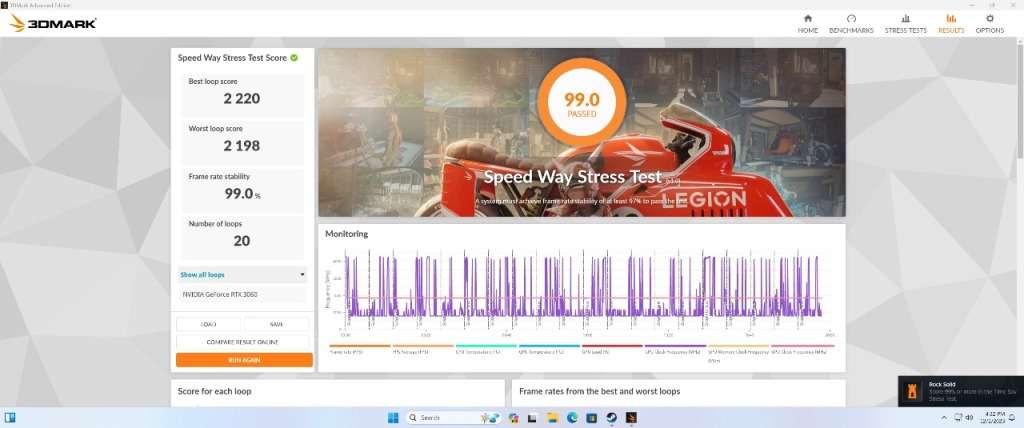Open the Options gear icon
This screenshot has width=1024, height=428.
pyautogui.click(x=989, y=23)
